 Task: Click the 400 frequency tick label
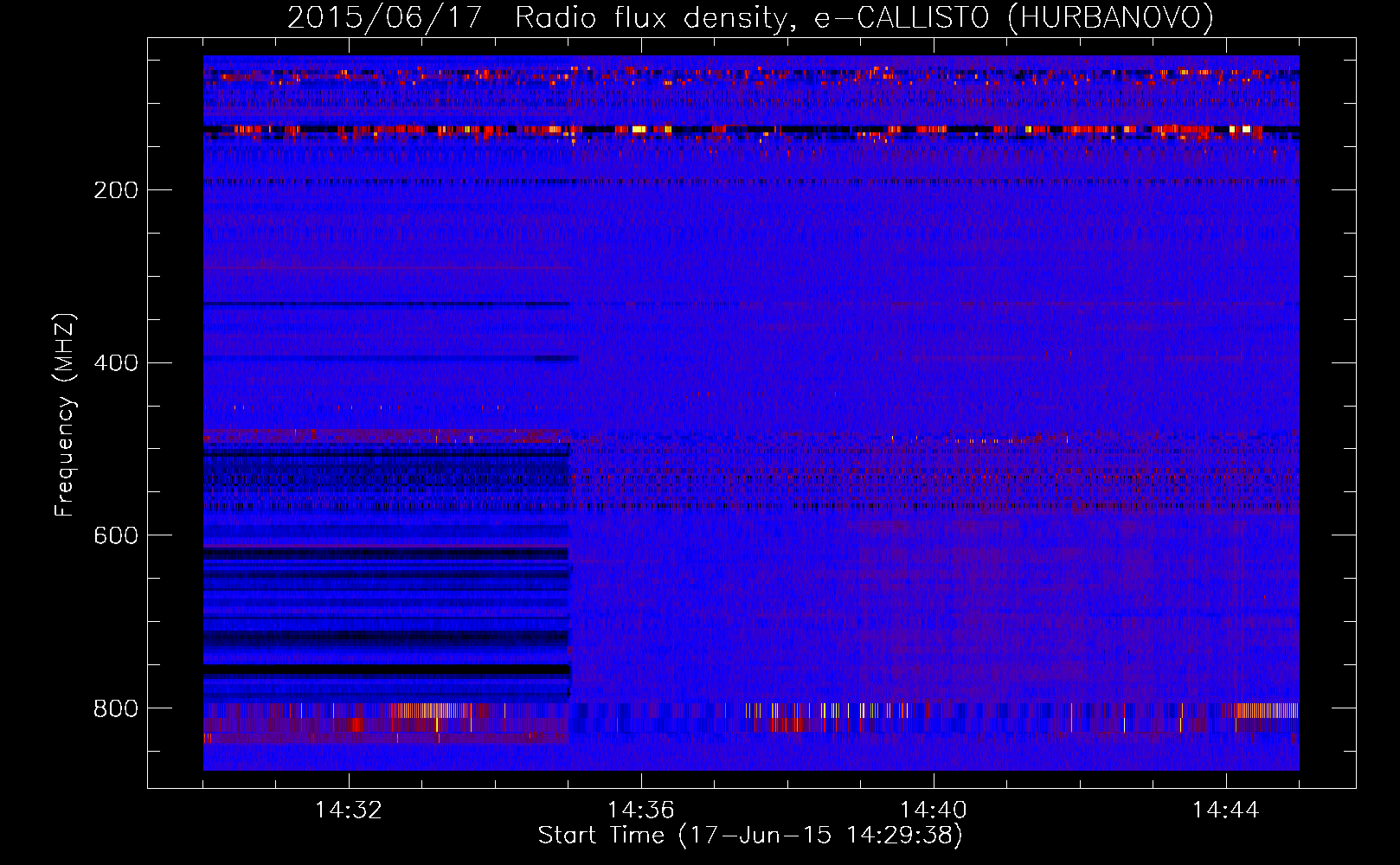tap(116, 363)
